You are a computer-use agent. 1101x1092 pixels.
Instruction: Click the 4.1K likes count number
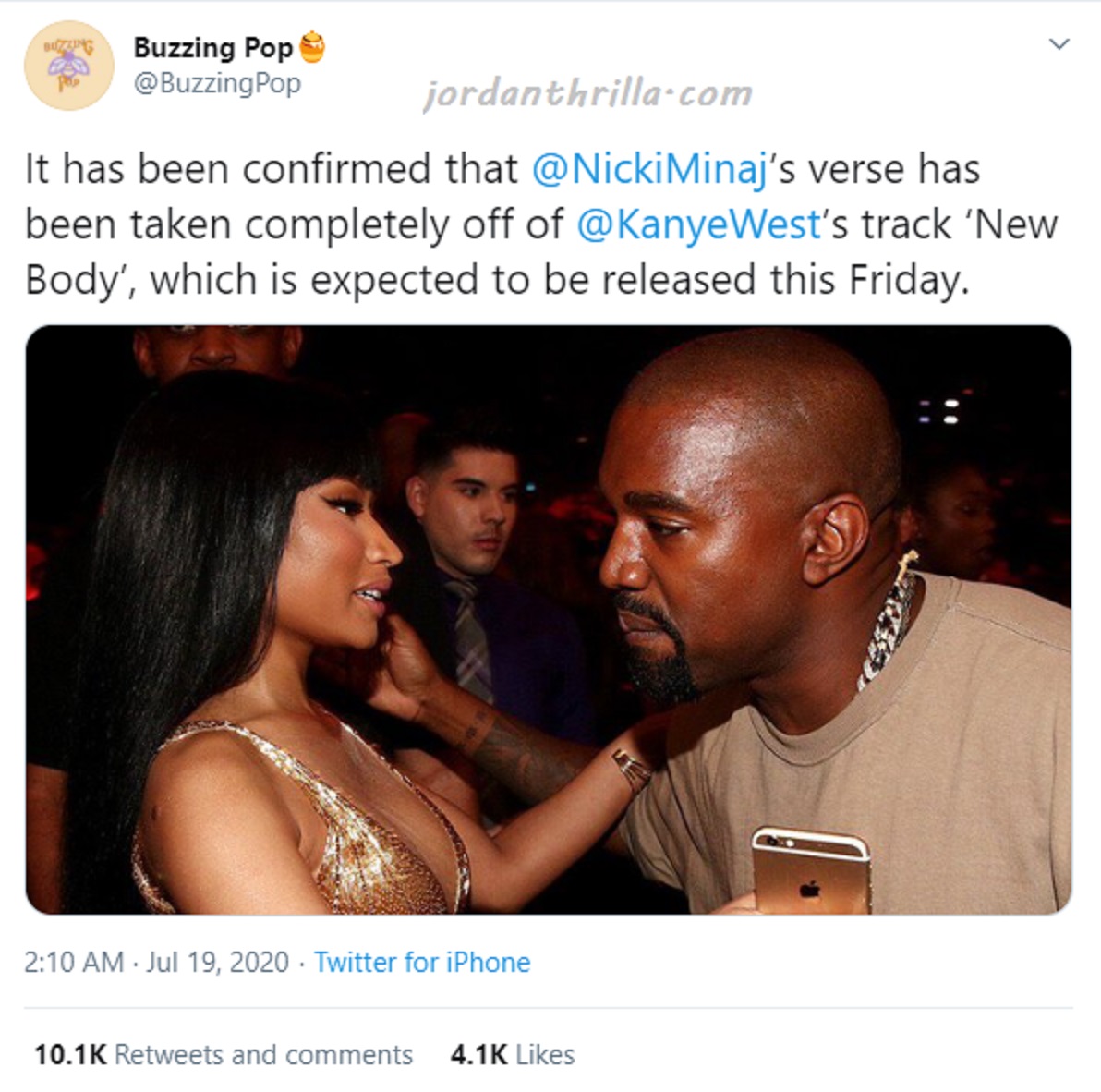[x=478, y=1055]
